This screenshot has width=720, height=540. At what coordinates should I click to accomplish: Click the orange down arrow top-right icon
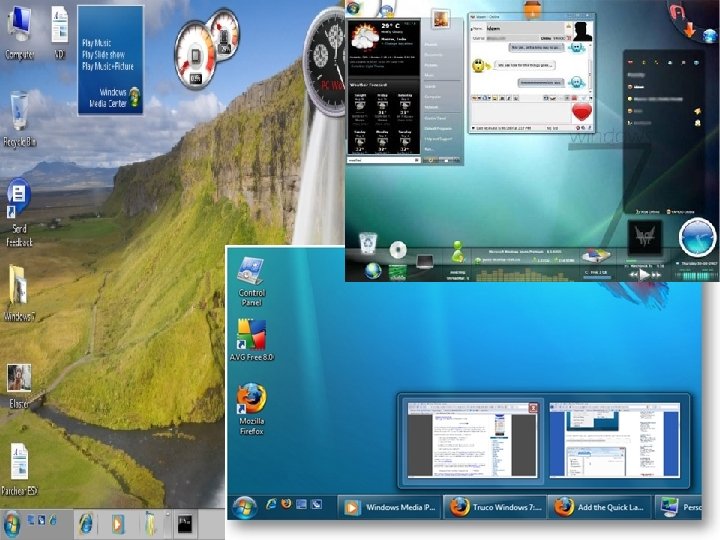[x=689, y=30]
